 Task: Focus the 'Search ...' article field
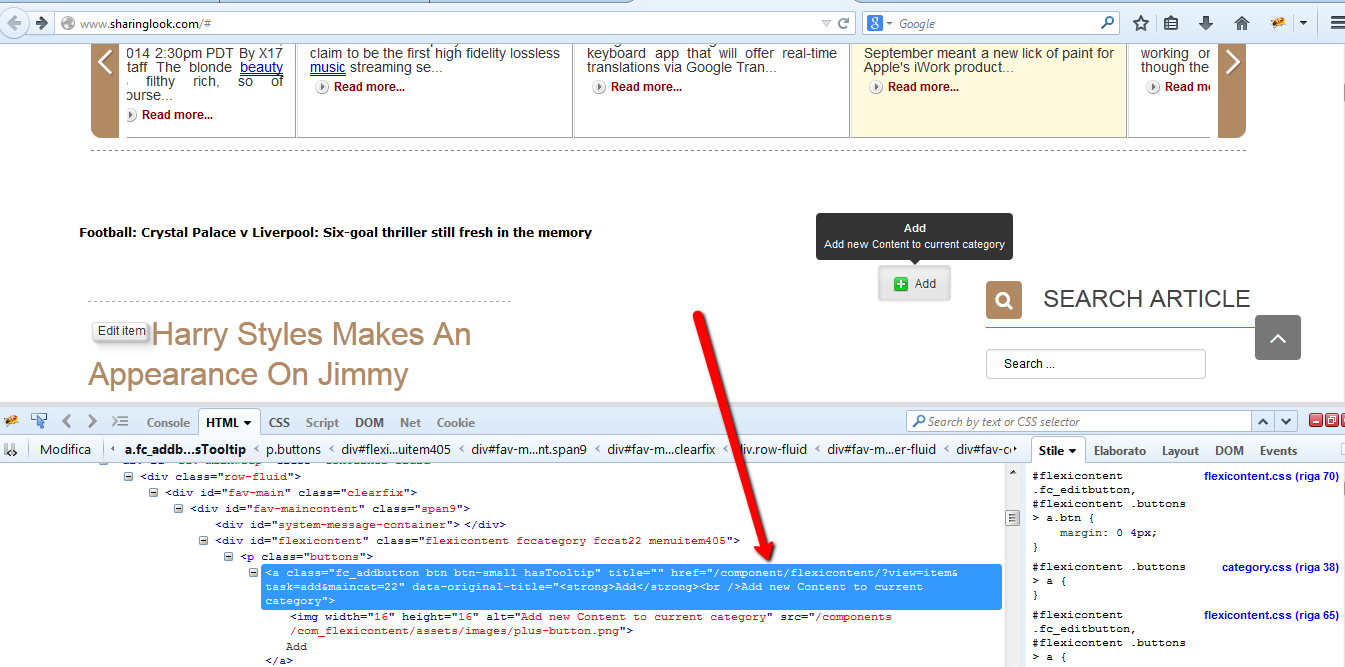pos(1095,364)
